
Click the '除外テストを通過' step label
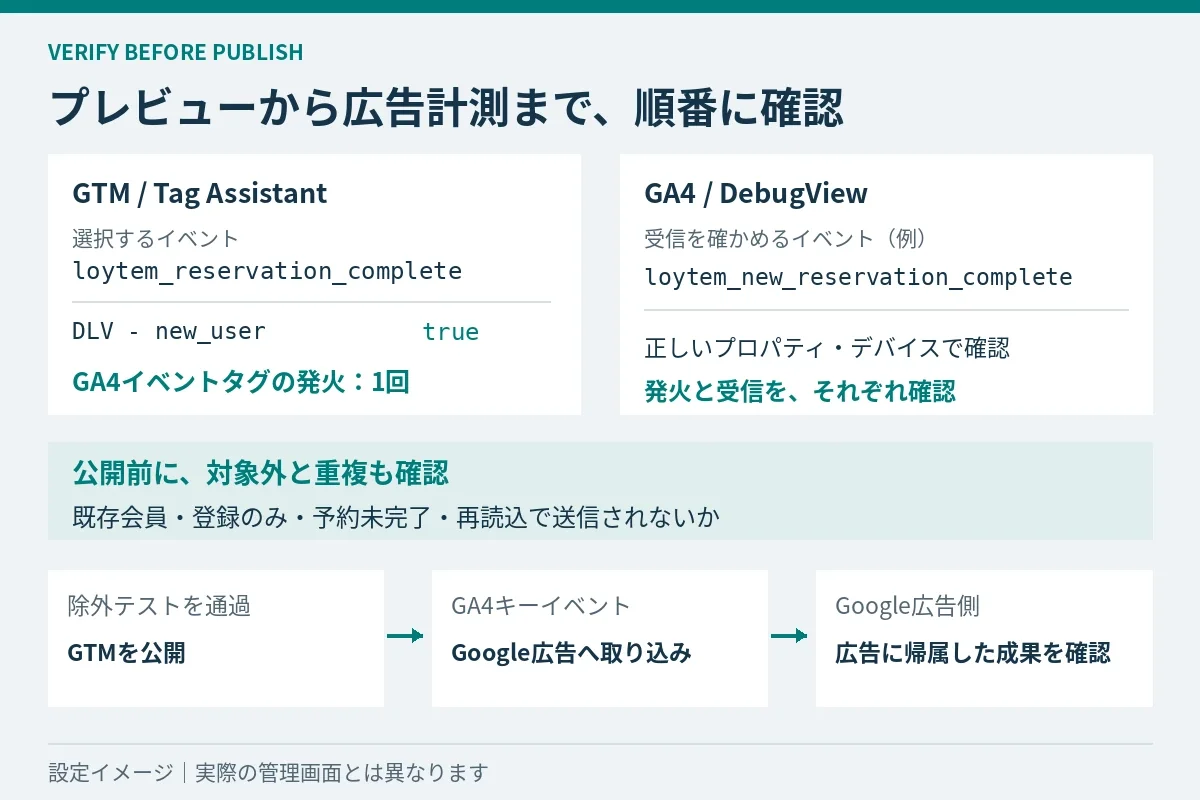pos(159,606)
